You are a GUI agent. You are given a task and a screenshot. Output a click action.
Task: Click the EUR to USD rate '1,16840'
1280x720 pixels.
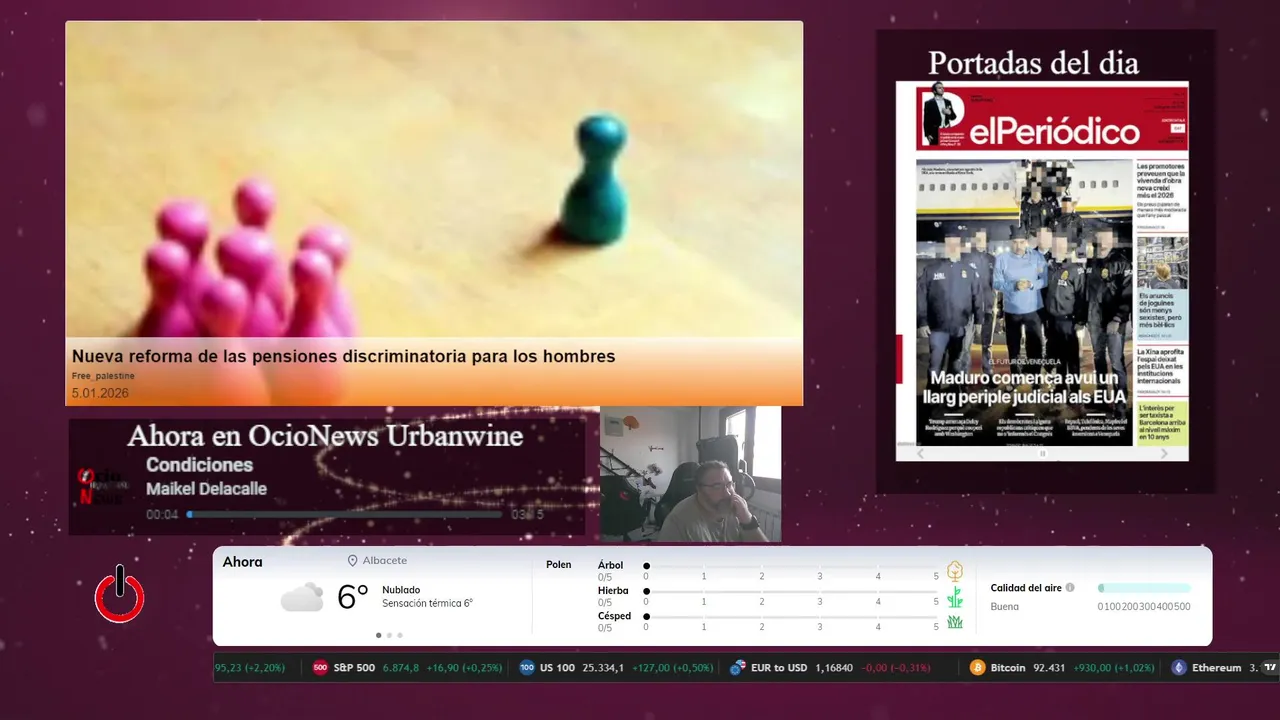(834, 668)
